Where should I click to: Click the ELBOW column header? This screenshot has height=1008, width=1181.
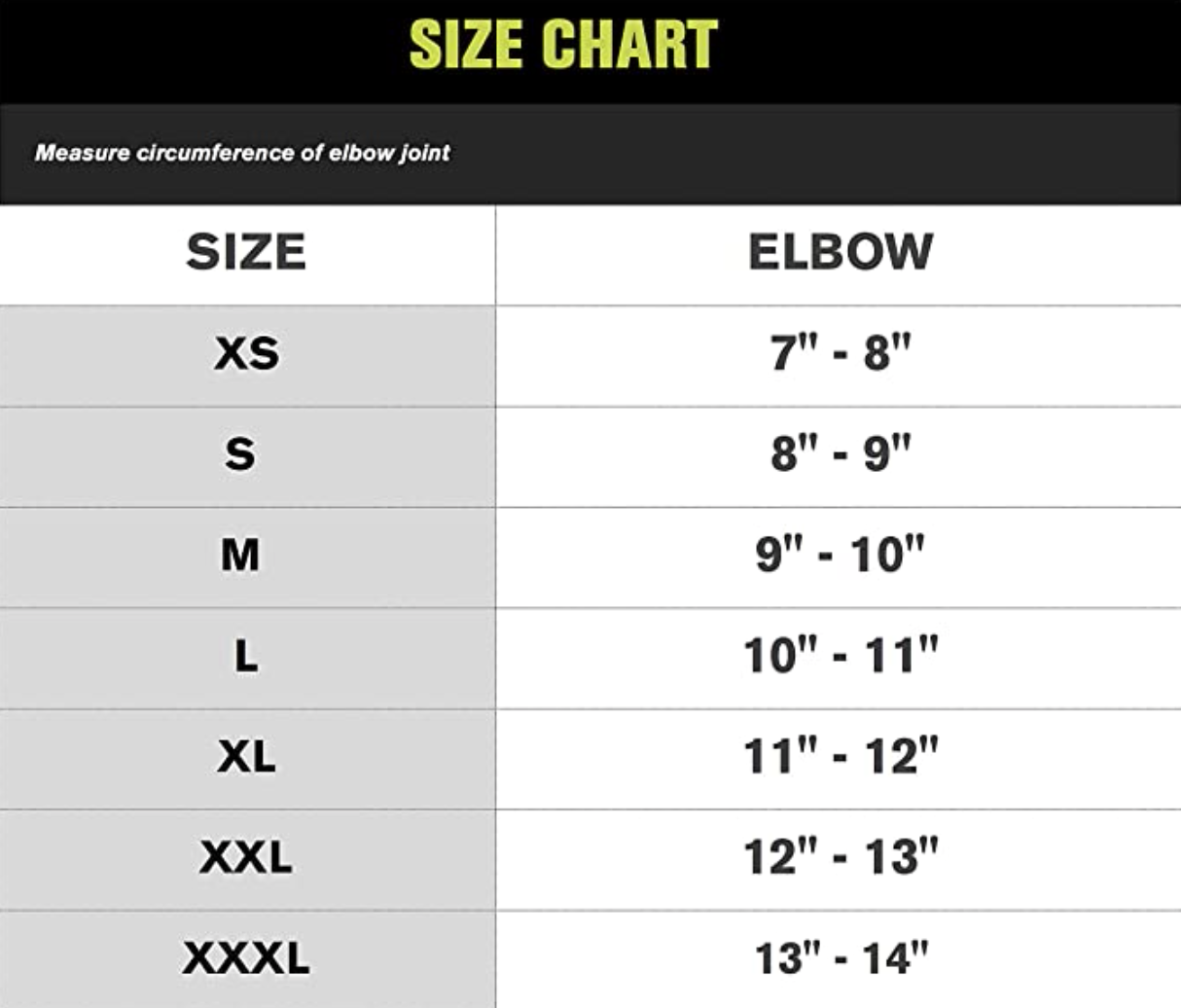click(x=841, y=252)
